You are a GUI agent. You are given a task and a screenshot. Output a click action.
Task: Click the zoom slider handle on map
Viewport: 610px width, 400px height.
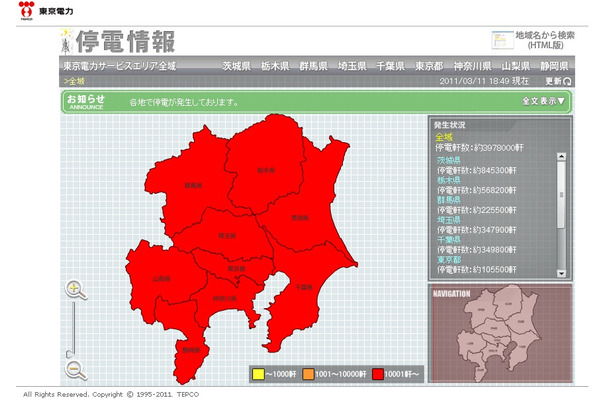(71, 352)
